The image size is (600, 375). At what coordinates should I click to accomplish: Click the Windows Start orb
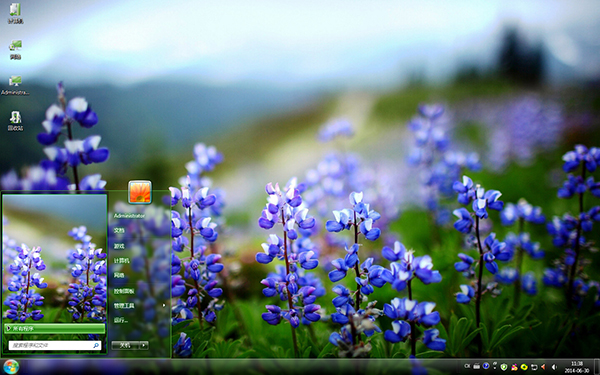pyautogui.click(x=10, y=367)
